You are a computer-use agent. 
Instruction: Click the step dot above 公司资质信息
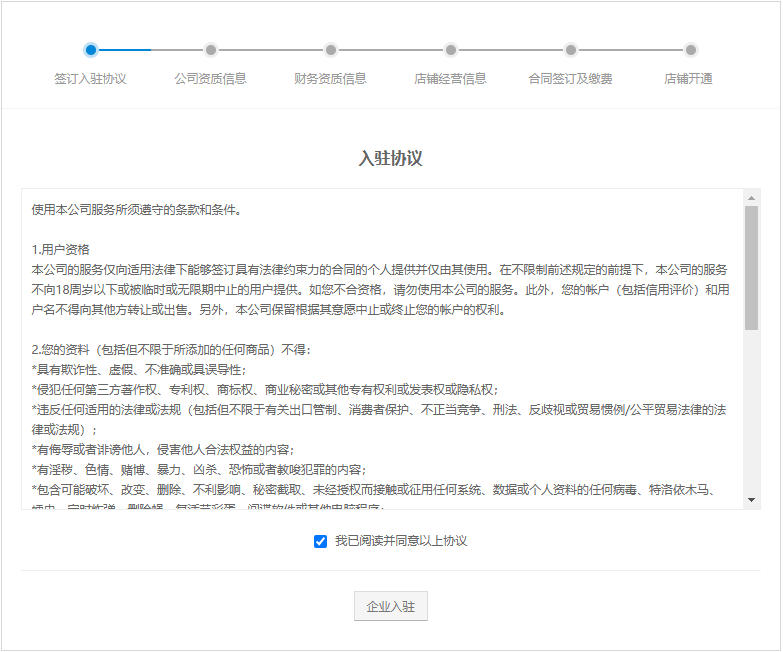coord(211,50)
